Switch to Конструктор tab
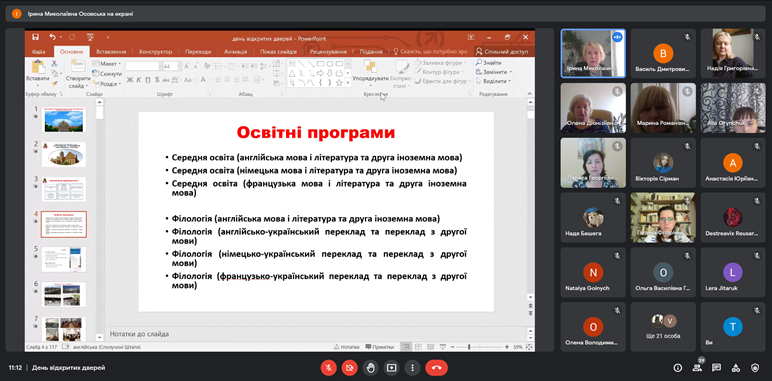 coord(155,51)
